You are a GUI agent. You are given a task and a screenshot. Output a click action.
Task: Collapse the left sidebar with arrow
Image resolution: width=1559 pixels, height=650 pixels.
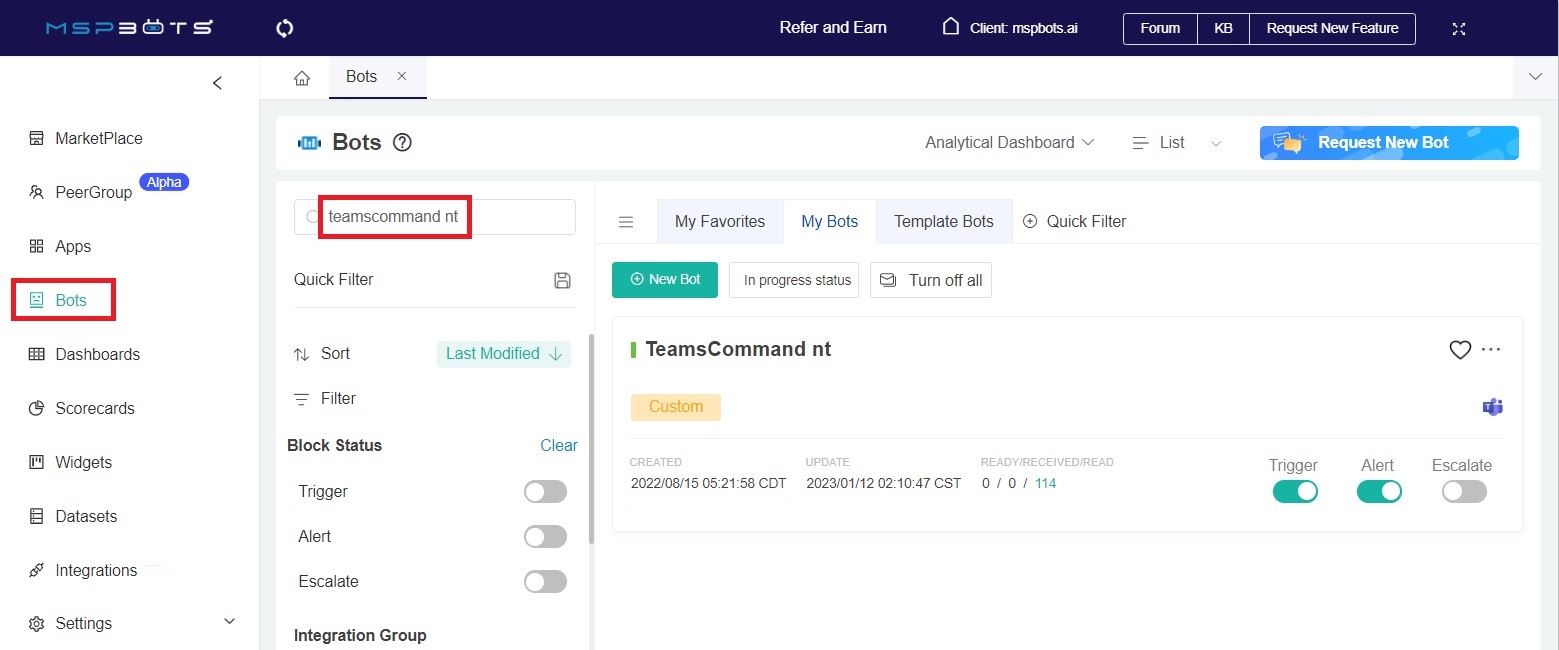(217, 83)
